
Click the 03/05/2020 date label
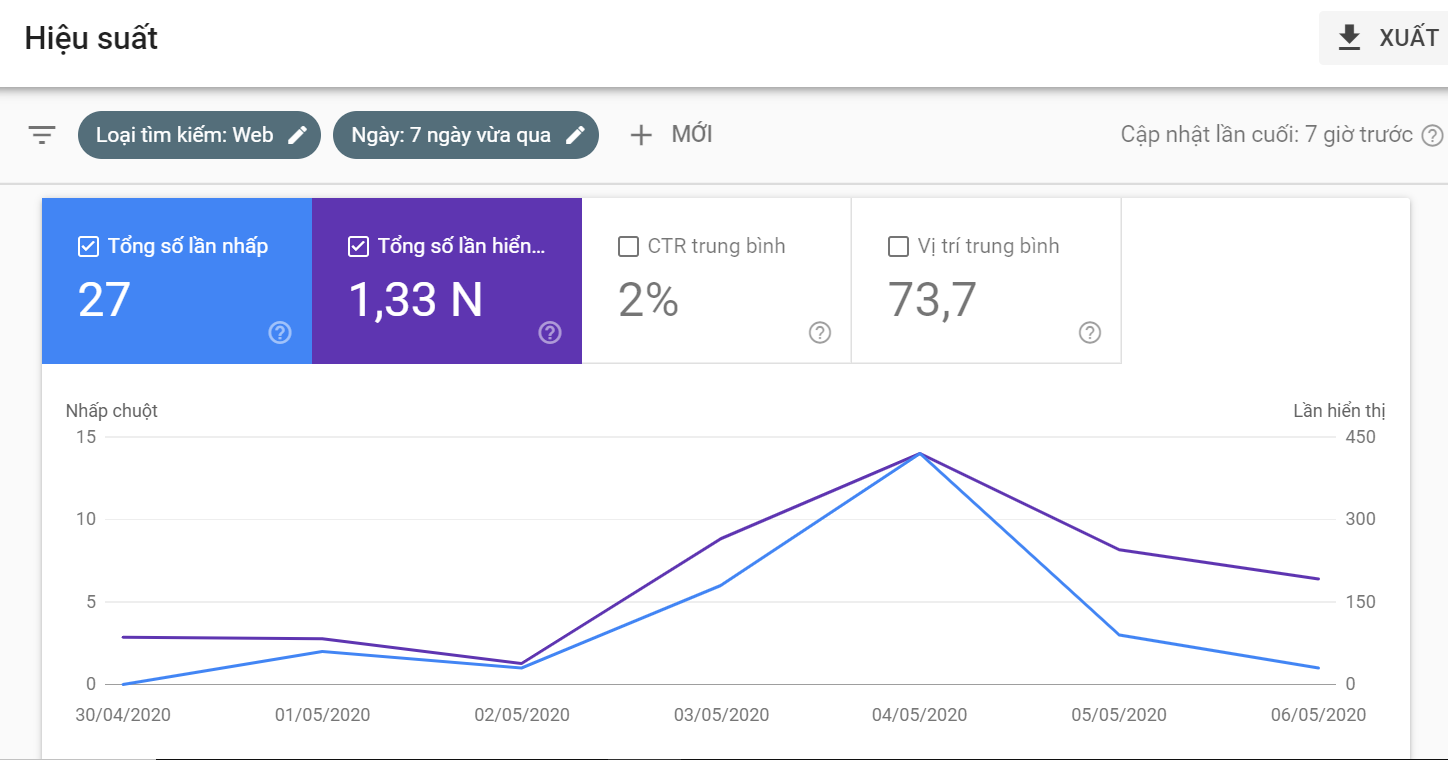click(x=721, y=715)
